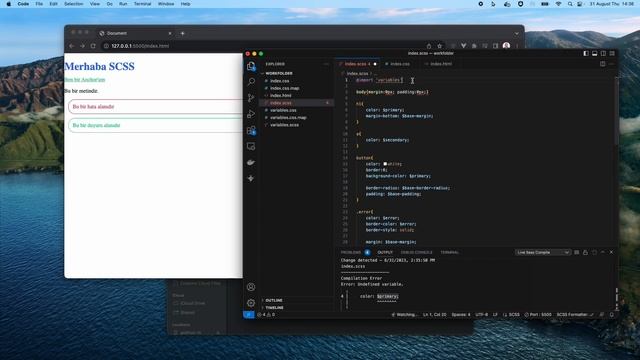Open Wi-Fi status in the menu bar

(x=558, y=4)
